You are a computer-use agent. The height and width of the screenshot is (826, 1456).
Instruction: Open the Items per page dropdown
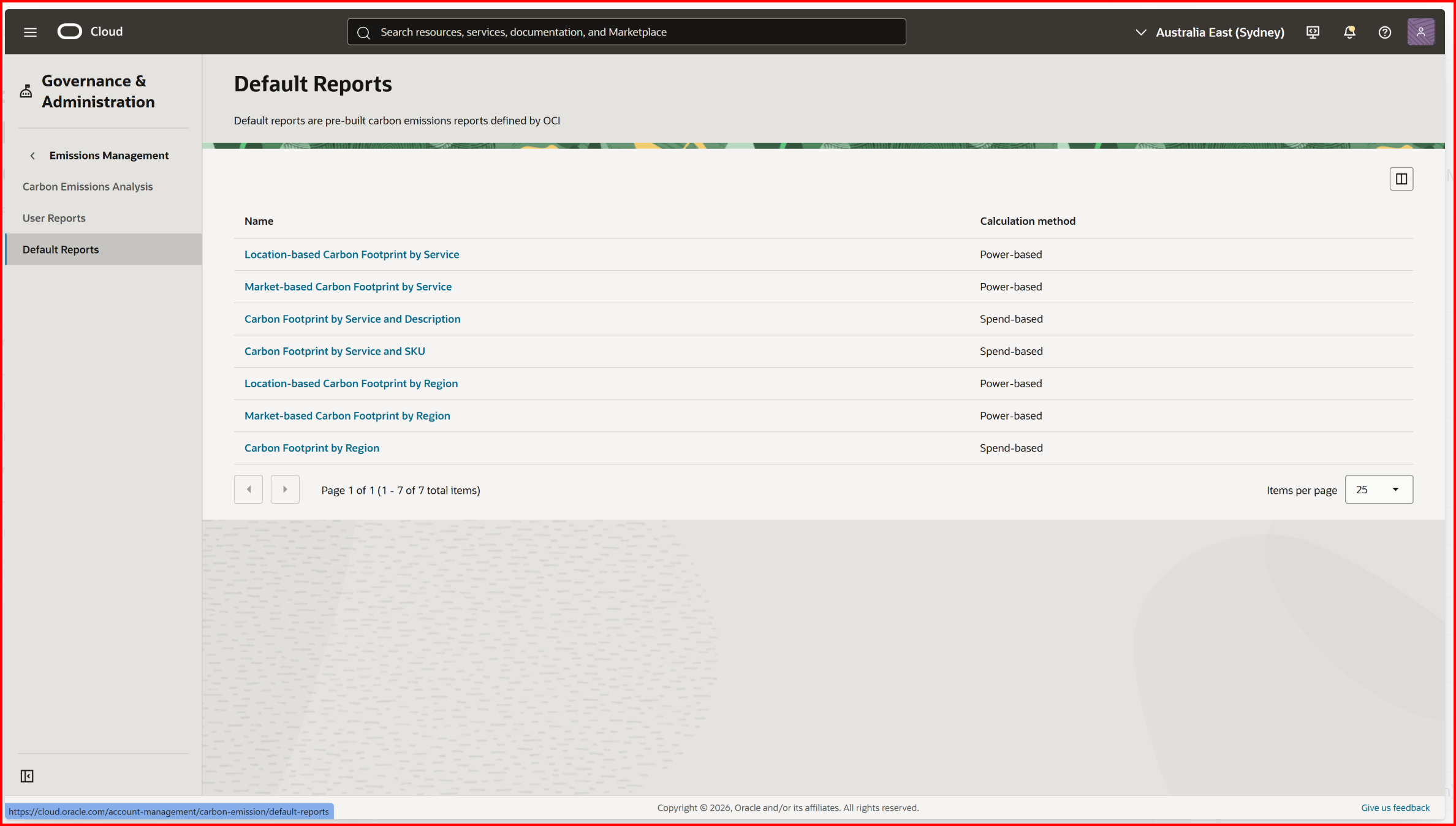tap(1378, 490)
